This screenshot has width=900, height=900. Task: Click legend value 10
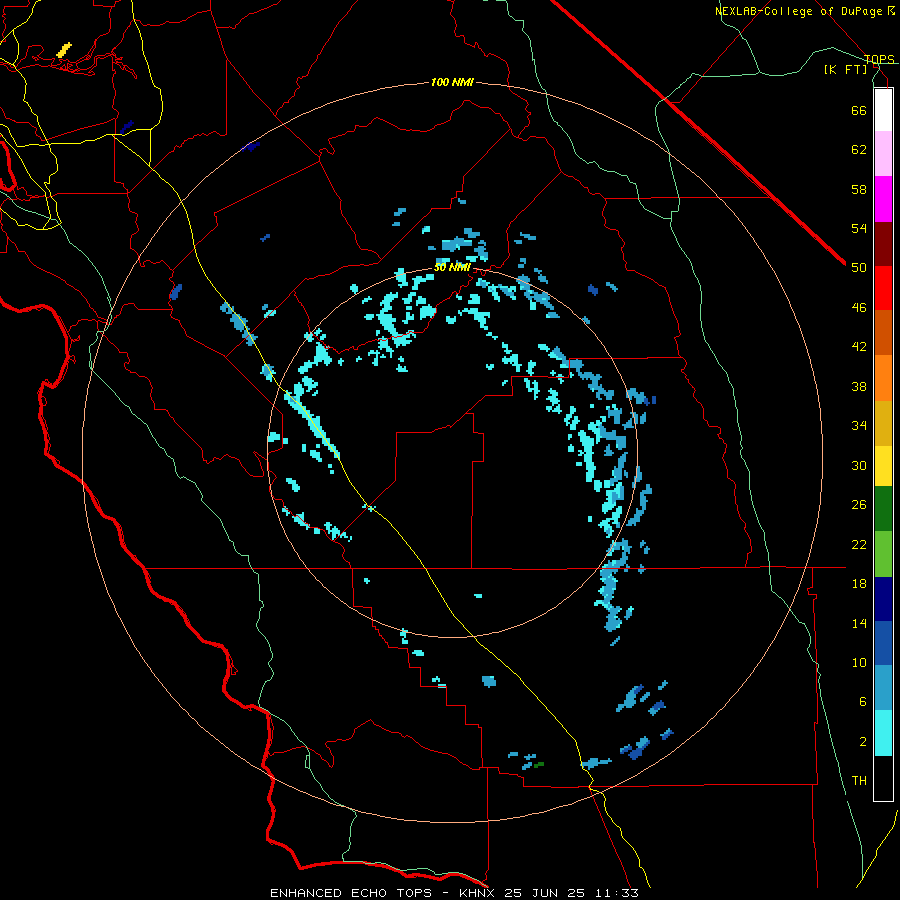(x=859, y=663)
